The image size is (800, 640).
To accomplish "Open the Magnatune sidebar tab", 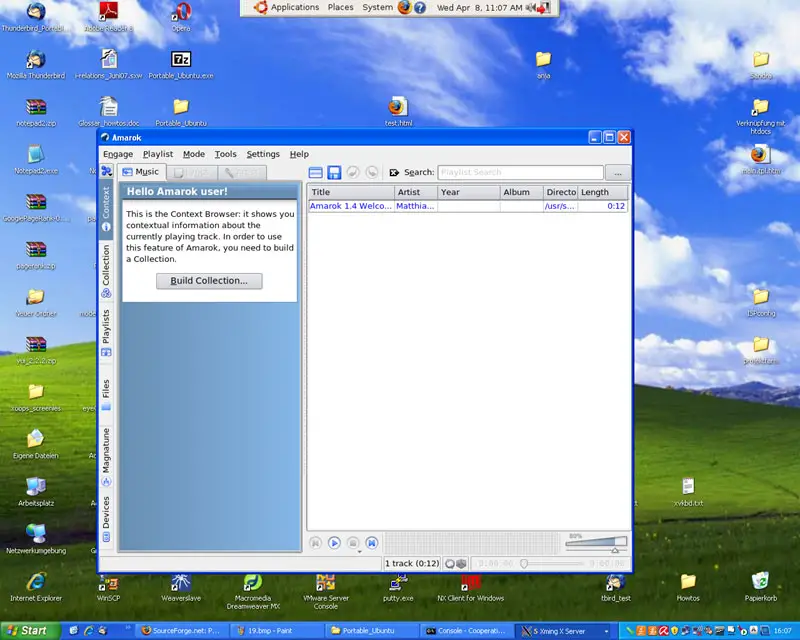I will click(x=106, y=457).
